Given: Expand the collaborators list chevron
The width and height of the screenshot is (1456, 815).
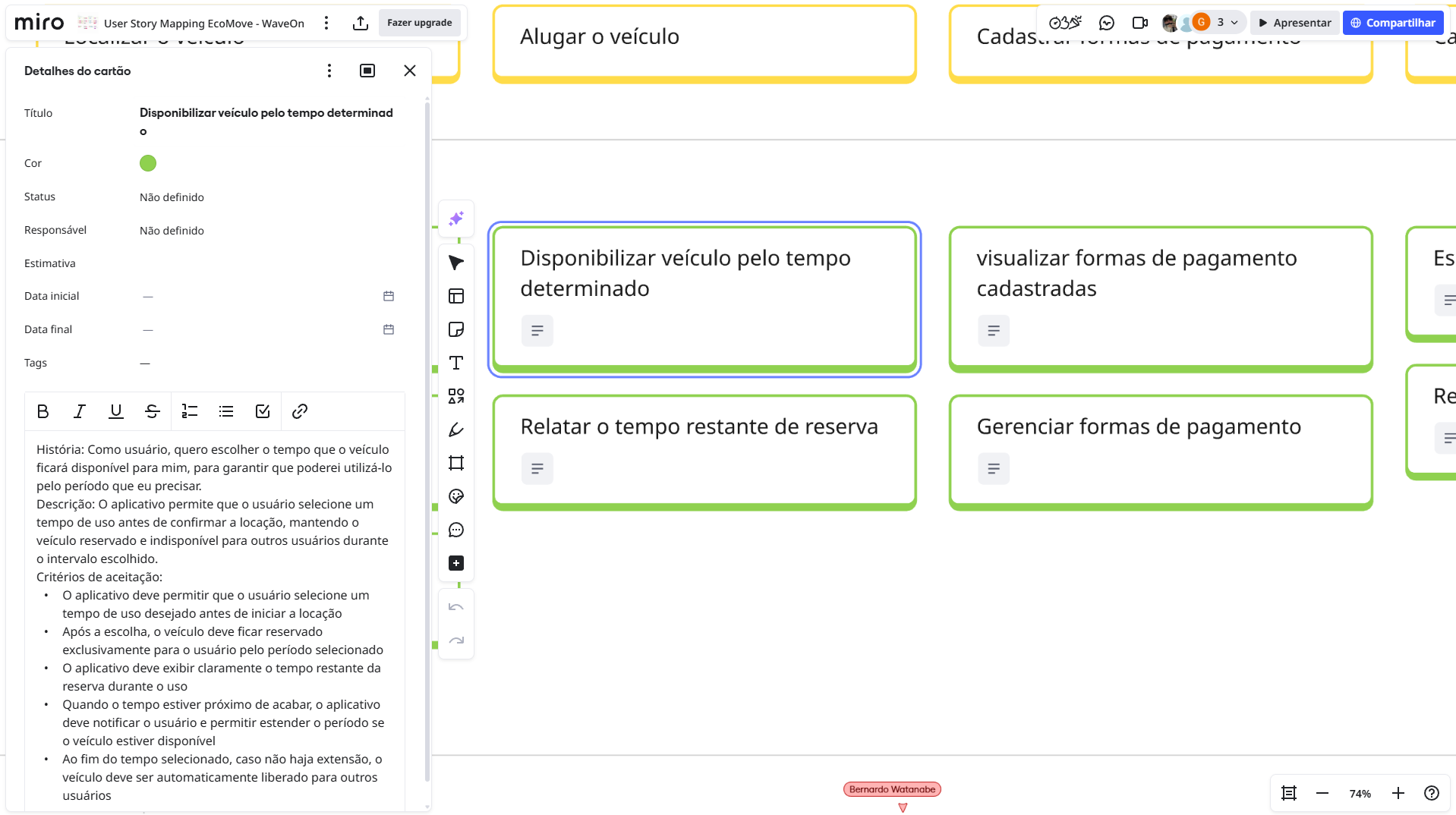Looking at the screenshot, I should tap(1234, 23).
